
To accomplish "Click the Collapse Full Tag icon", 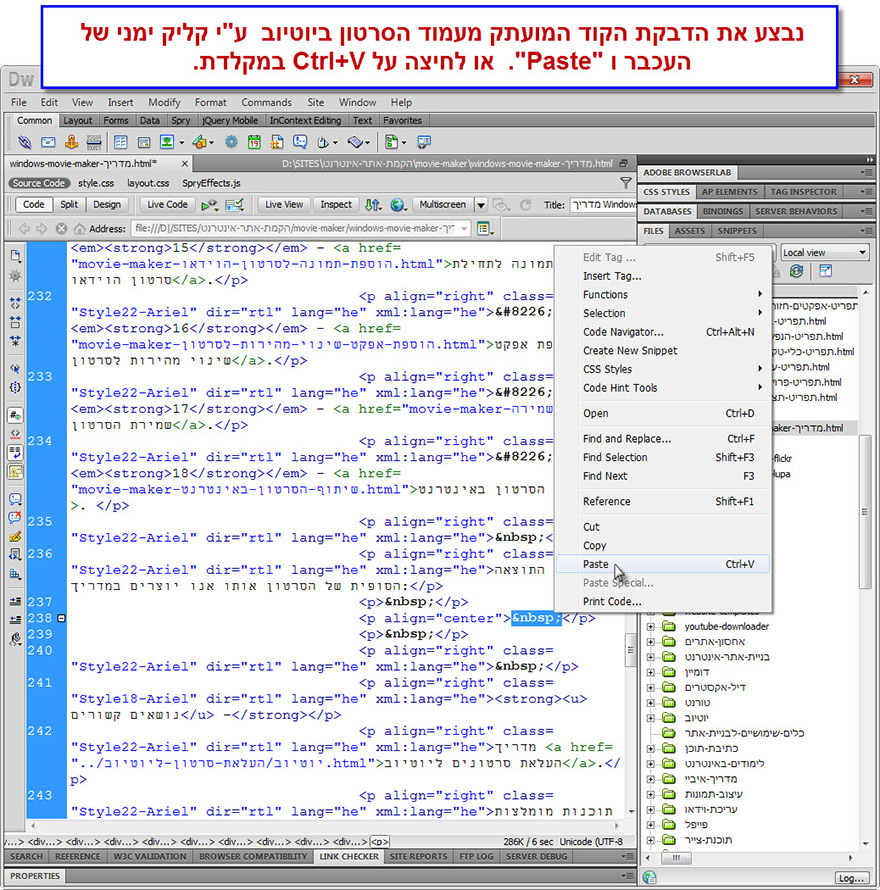I will tap(15, 303).
